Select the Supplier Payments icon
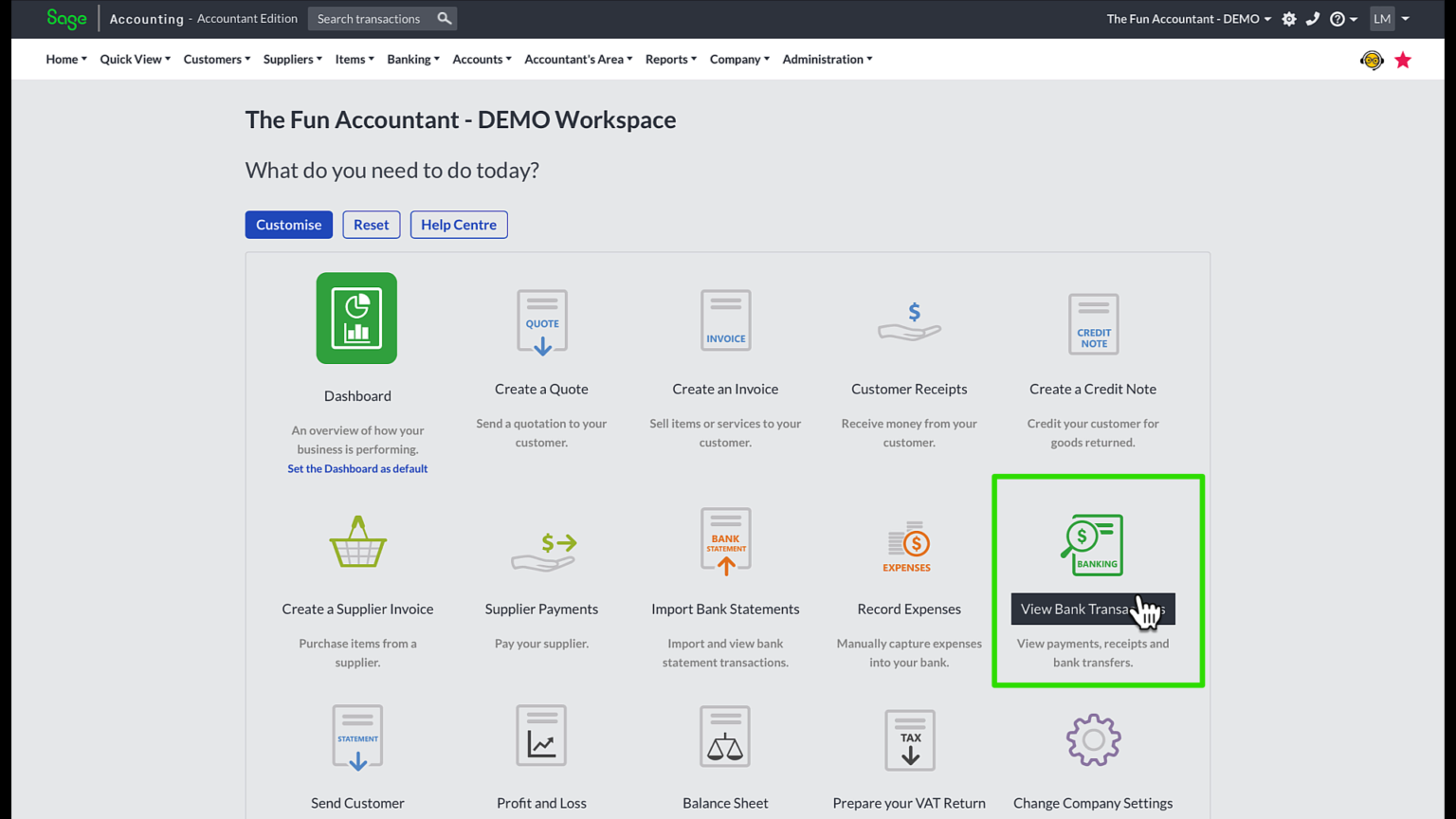This screenshot has width=1456, height=819. pos(541,543)
